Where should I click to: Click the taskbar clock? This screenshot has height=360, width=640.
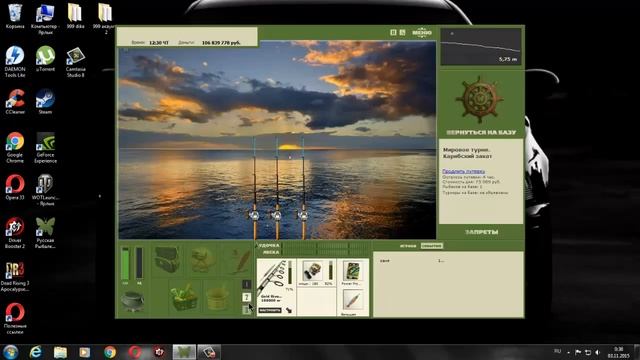(618, 352)
